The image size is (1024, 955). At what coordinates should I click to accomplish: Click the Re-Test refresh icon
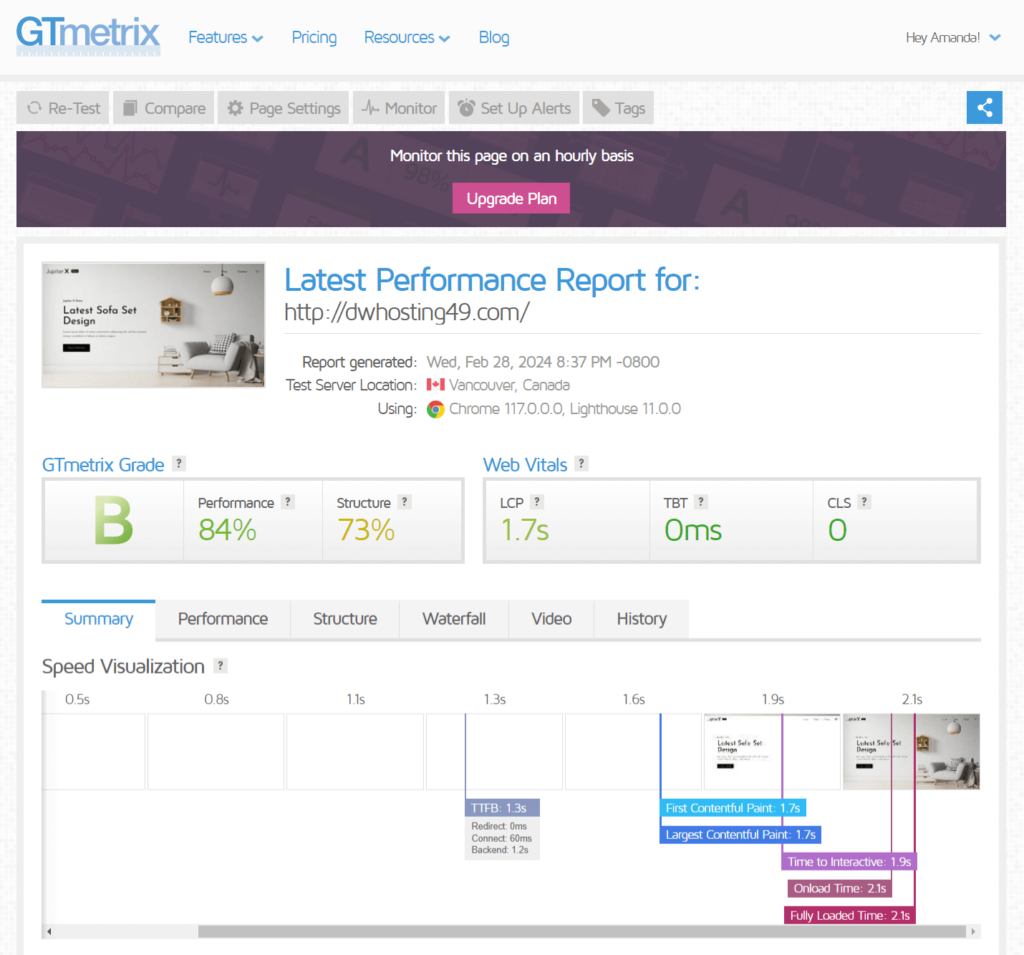click(35, 108)
